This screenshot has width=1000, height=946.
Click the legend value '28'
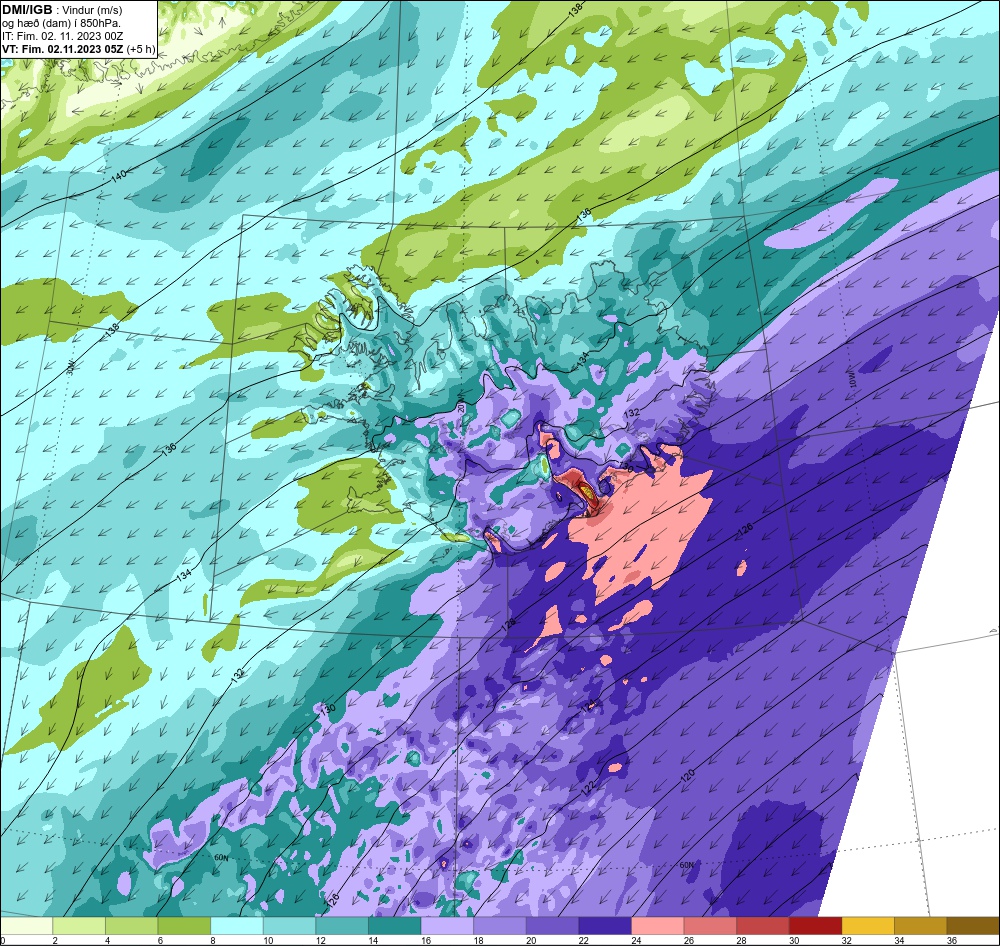(742, 940)
